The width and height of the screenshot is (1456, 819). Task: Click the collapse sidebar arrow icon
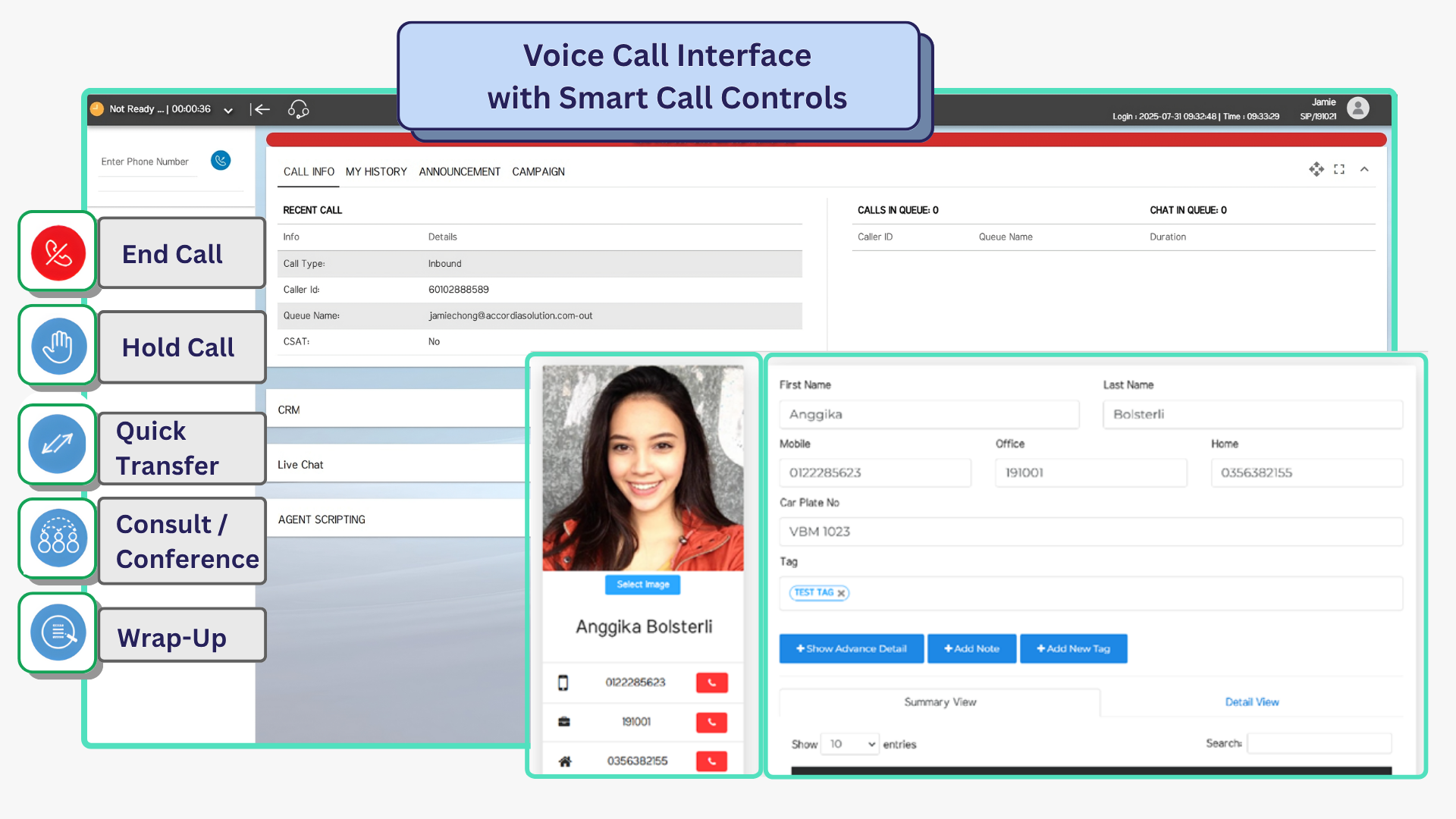tap(260, 109)
